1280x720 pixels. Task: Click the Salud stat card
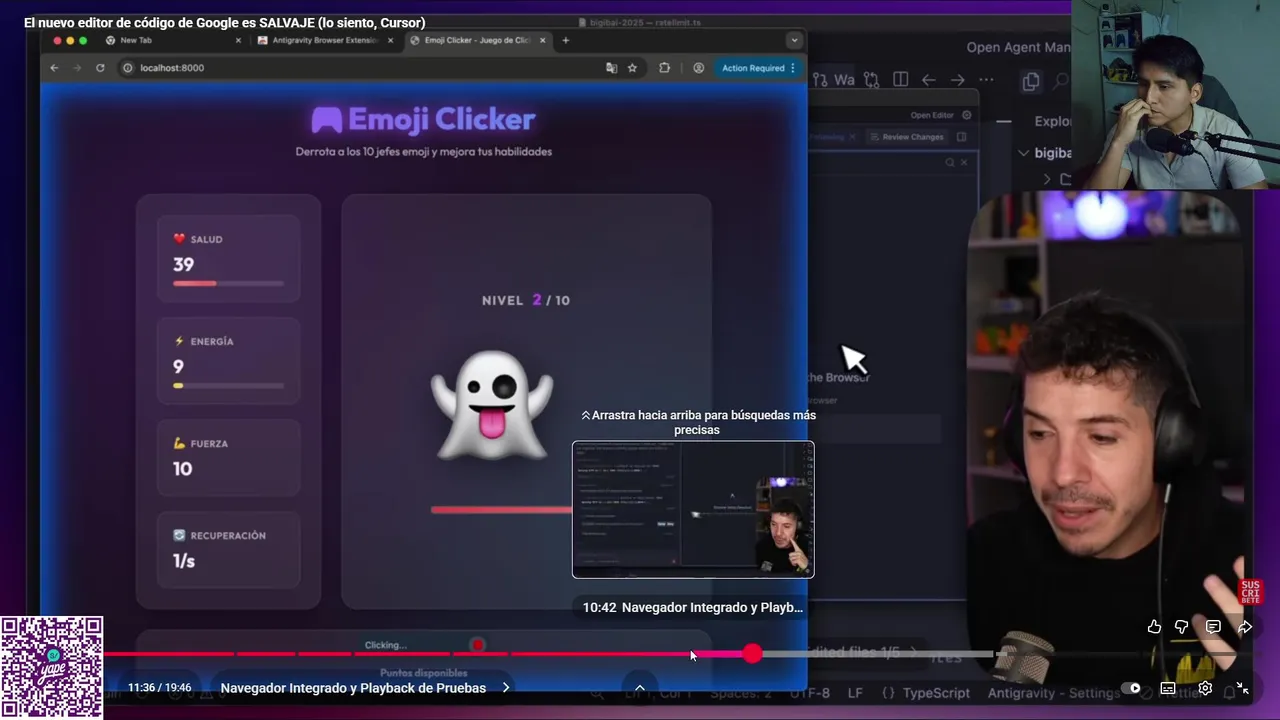pos(228,258)
